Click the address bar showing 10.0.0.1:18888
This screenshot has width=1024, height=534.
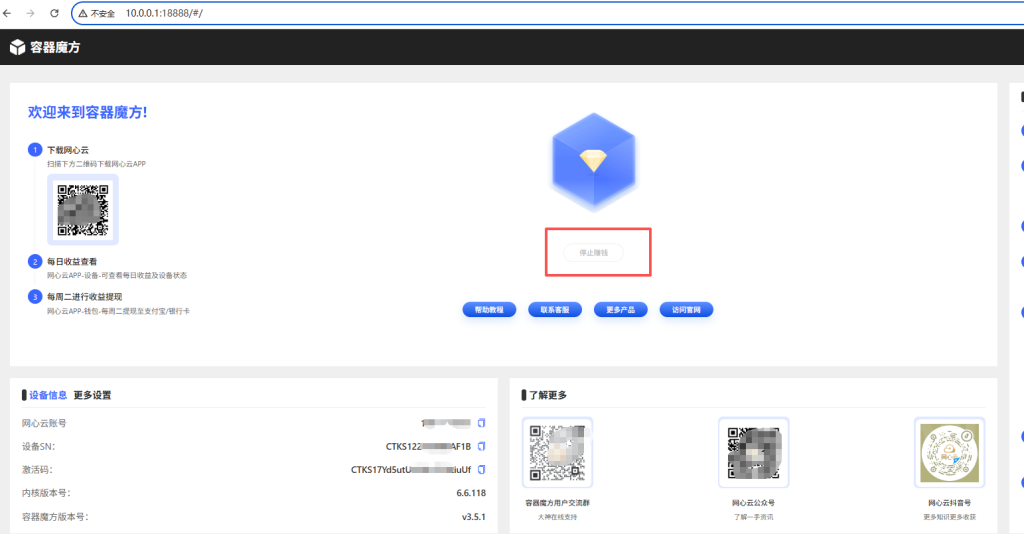[400, 14]
